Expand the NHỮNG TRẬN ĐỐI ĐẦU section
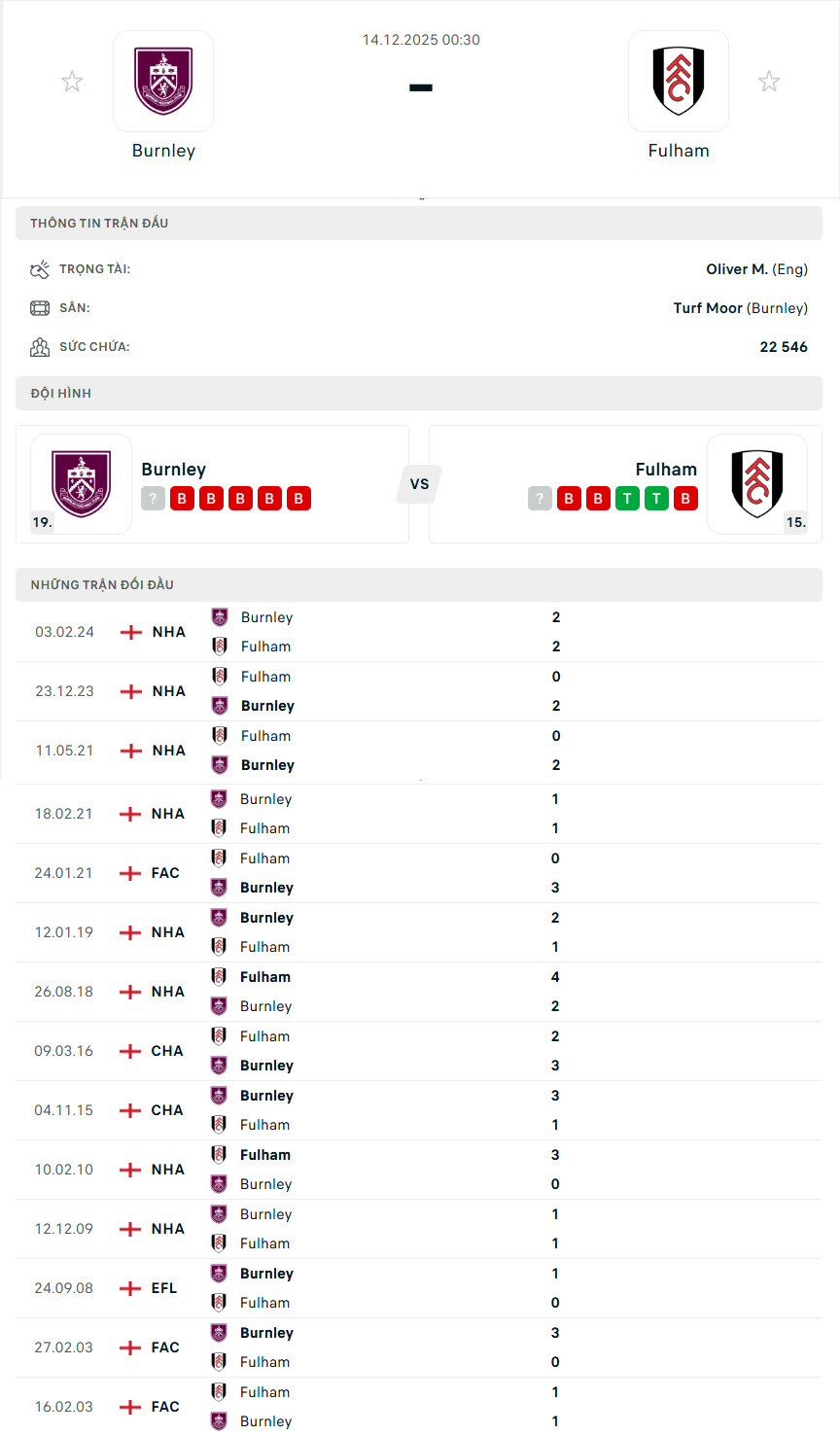The height and width of the screenshot is (1435, 840). [420, 584]
